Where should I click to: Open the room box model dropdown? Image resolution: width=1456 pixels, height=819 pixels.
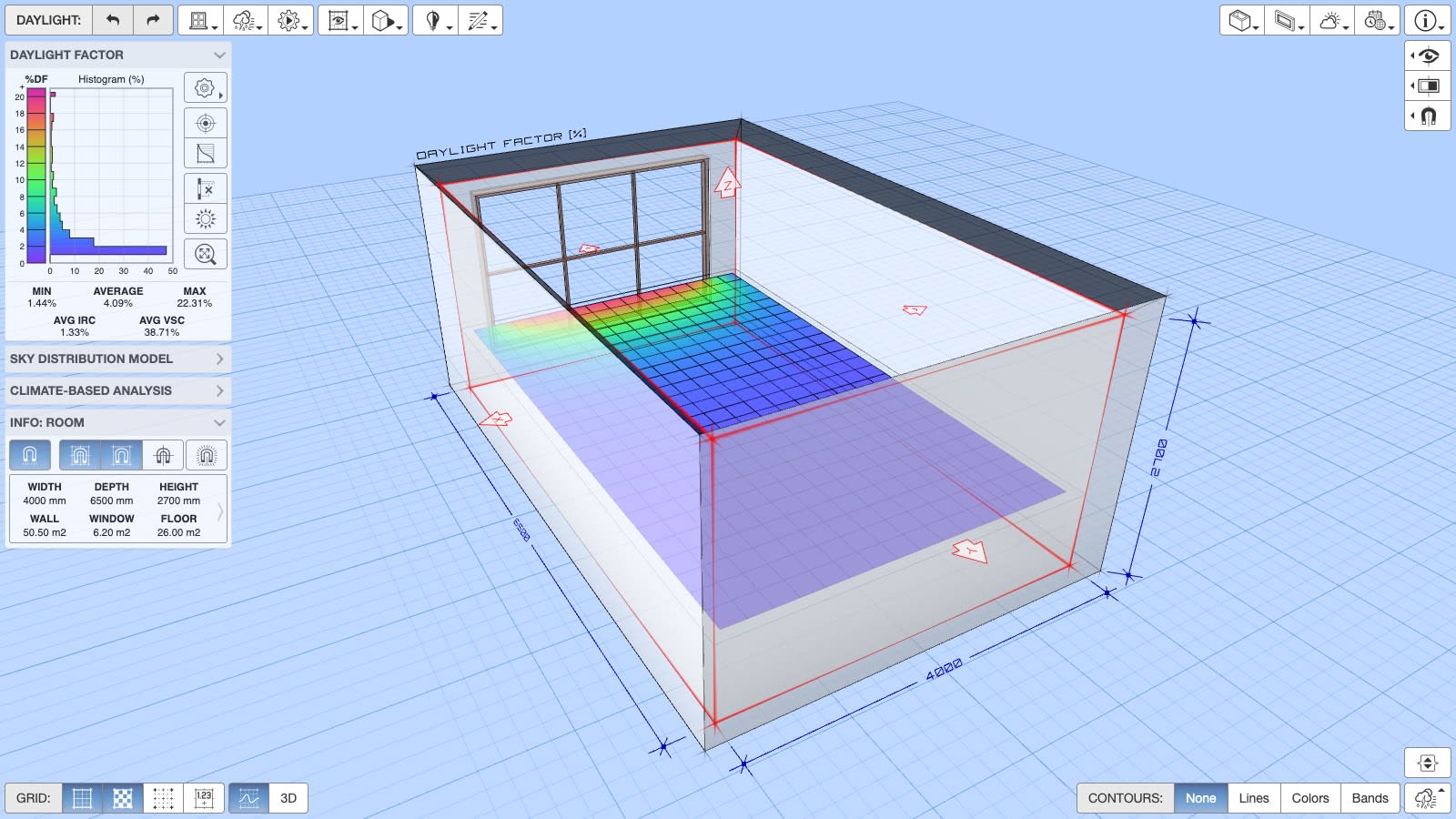point(1242,20)
